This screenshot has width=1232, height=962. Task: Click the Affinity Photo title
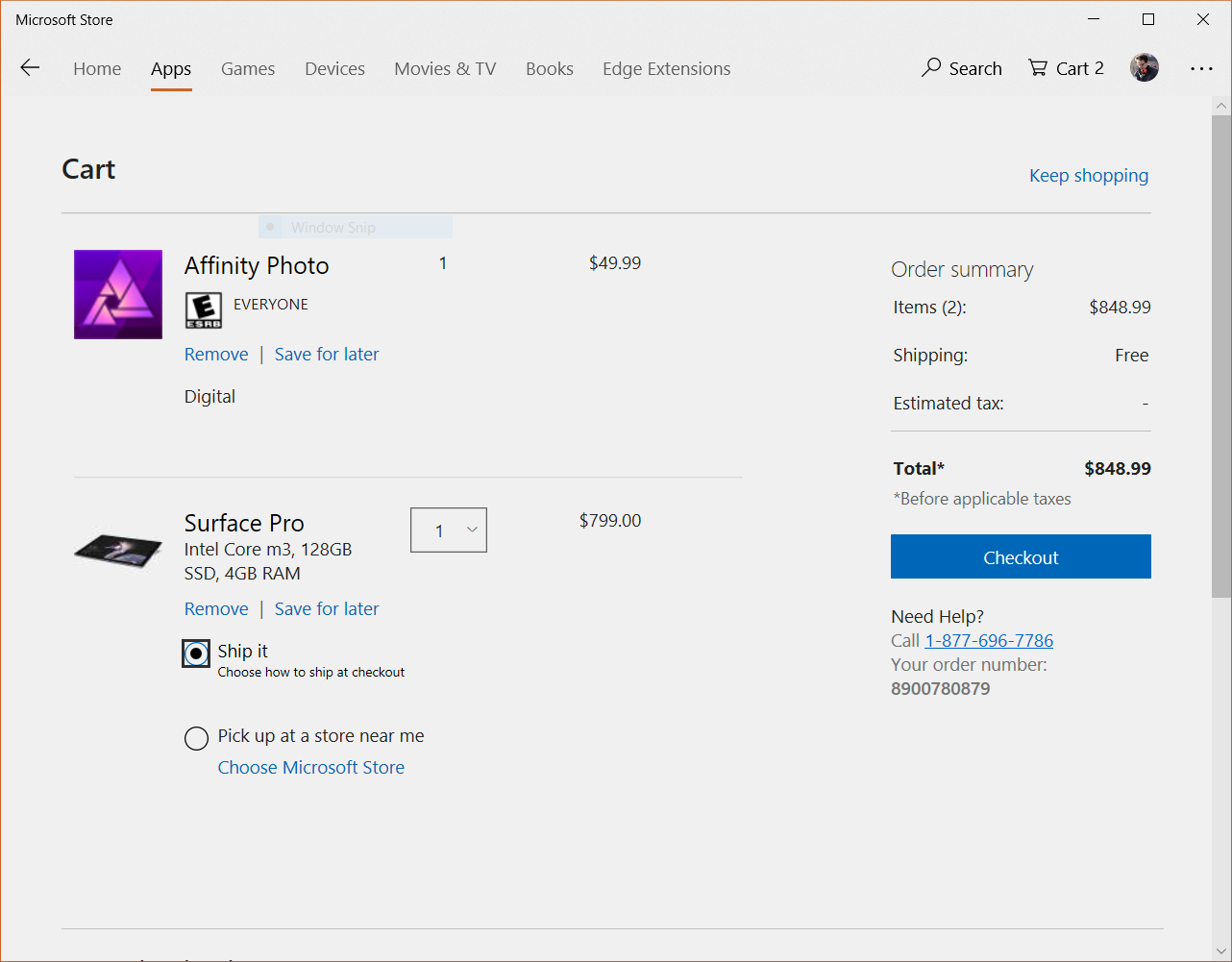[257, 266]
